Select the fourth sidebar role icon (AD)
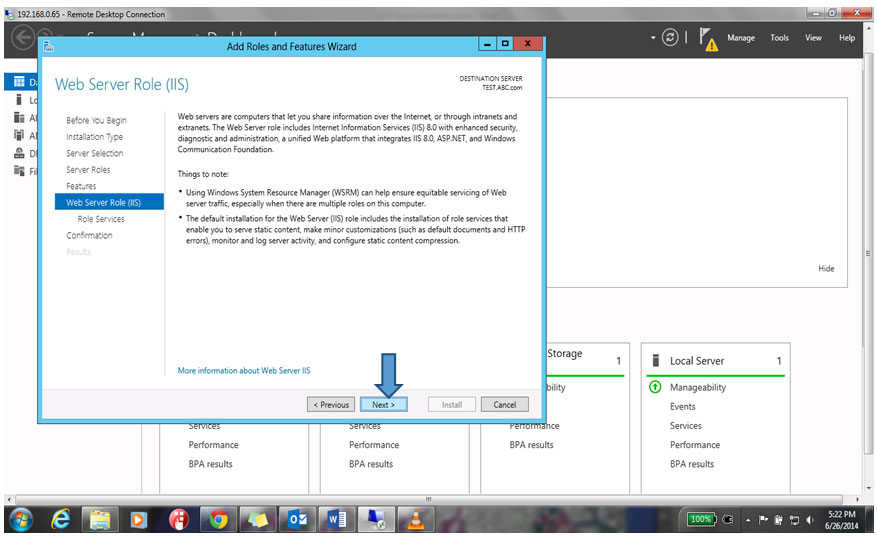 (19, 135)
